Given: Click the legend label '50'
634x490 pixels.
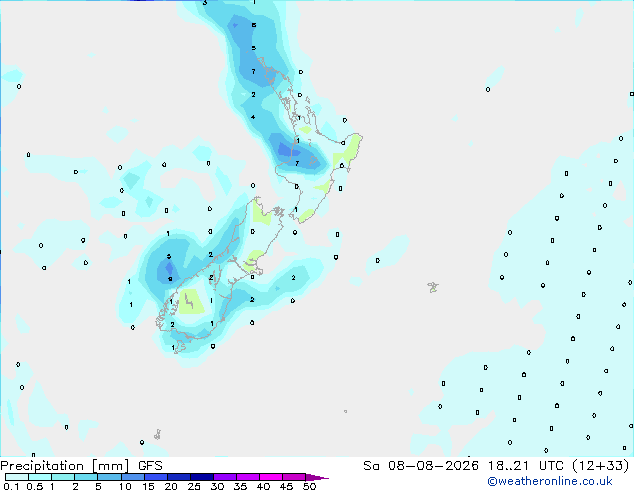Looking at the screenshot, I should (309, 486).
